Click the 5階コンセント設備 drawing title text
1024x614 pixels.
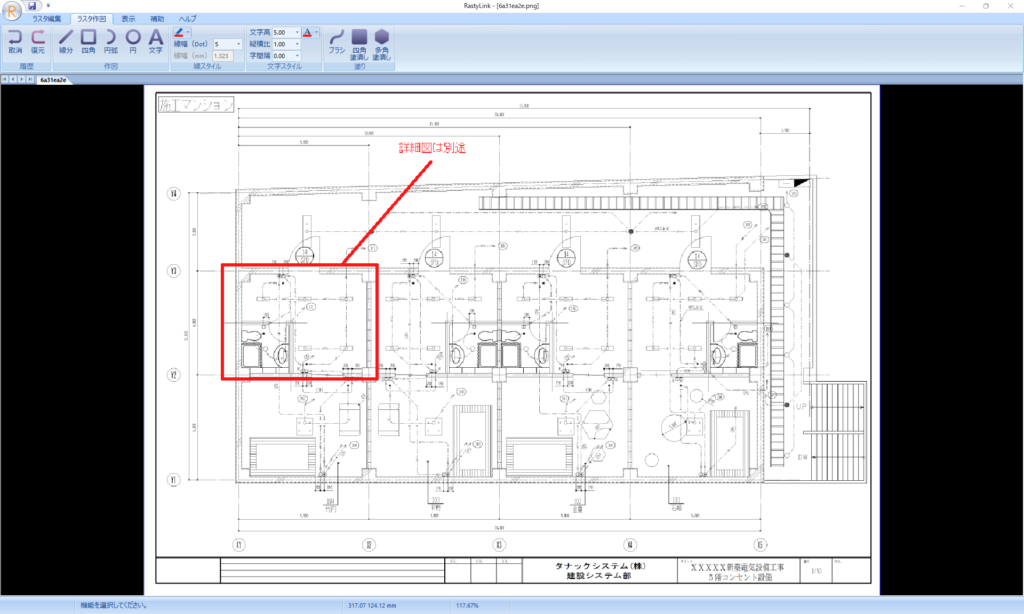coord(740,577)
